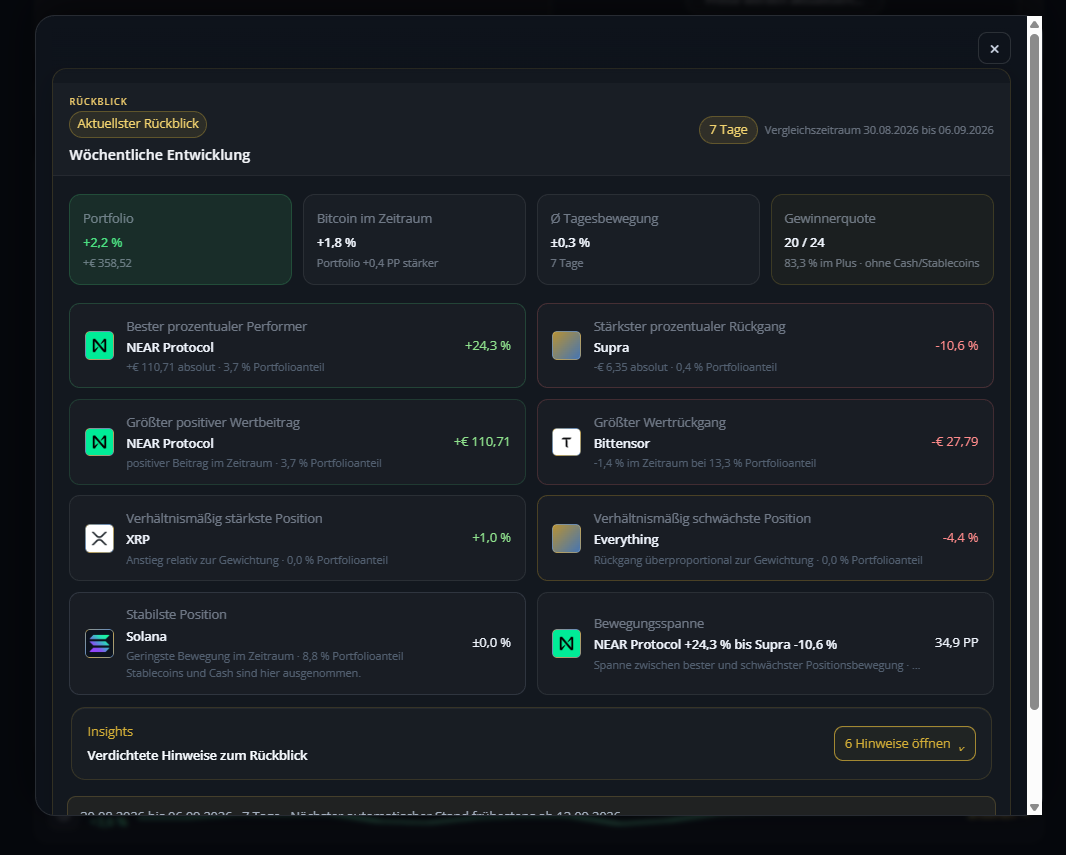Click the -4,4 % value for Everything
The width and height of the screenshot is (1066, 855).
click(960, 538)
